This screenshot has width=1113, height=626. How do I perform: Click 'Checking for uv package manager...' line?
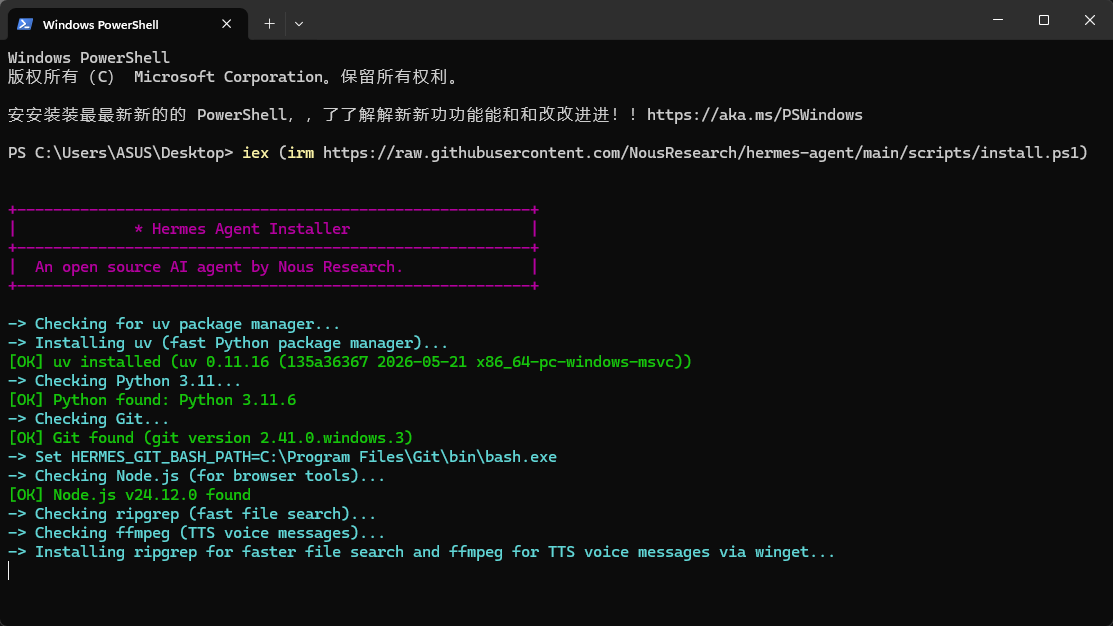(174, 324)
